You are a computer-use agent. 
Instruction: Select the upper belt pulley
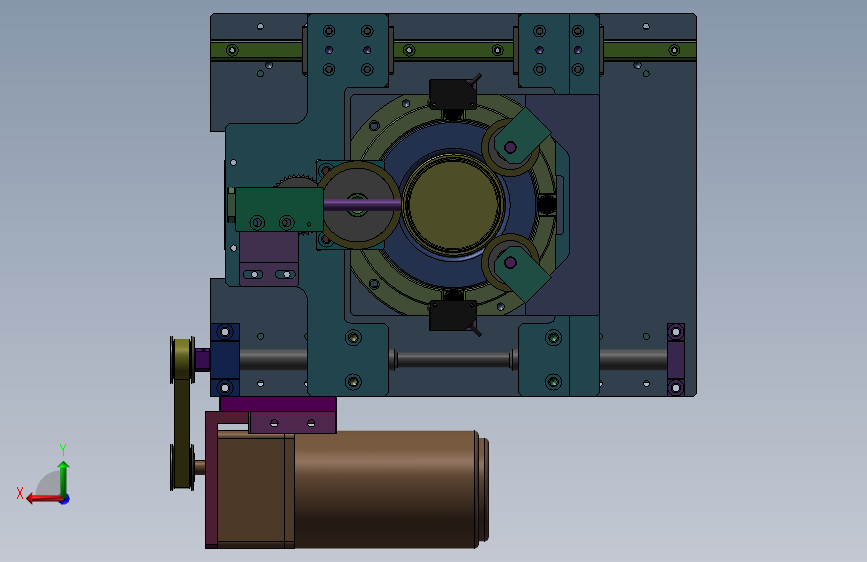pos(182,360)
